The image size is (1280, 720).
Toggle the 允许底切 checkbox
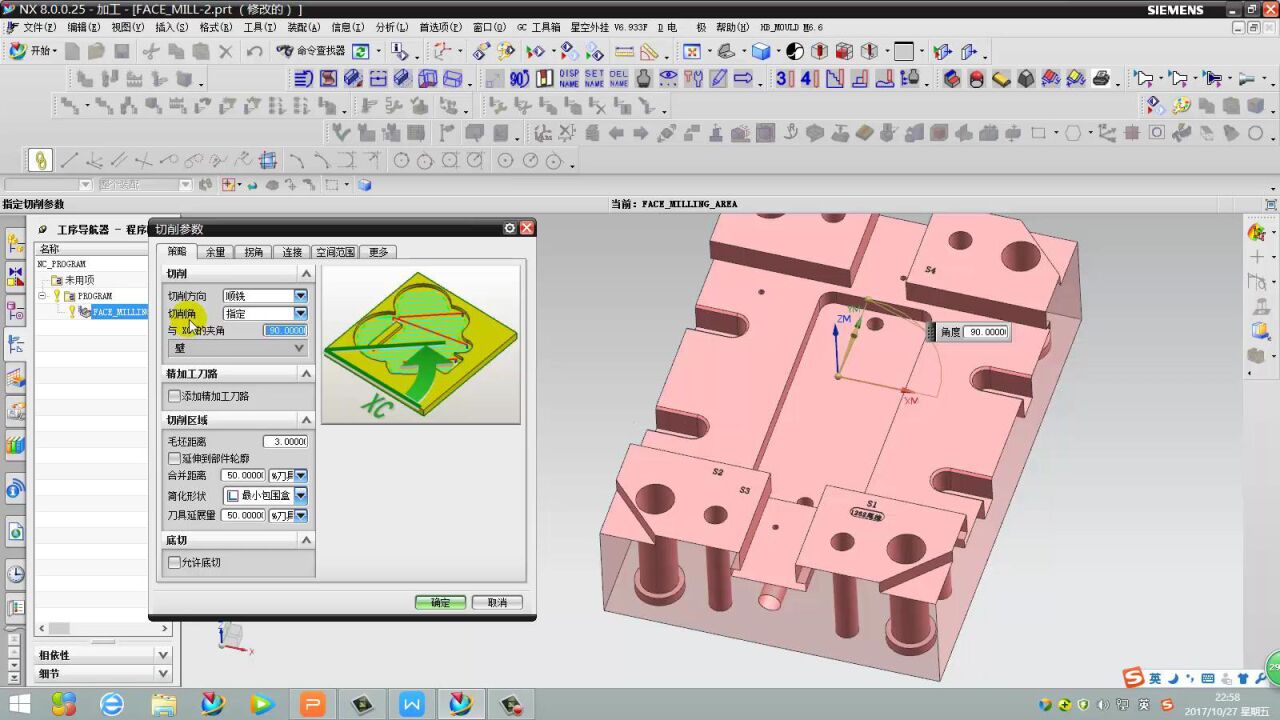pos(175,563)
